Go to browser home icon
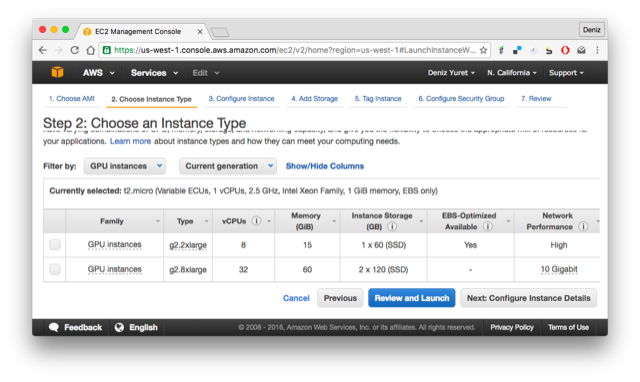This screenshot has height=382, width=640. 91,50
